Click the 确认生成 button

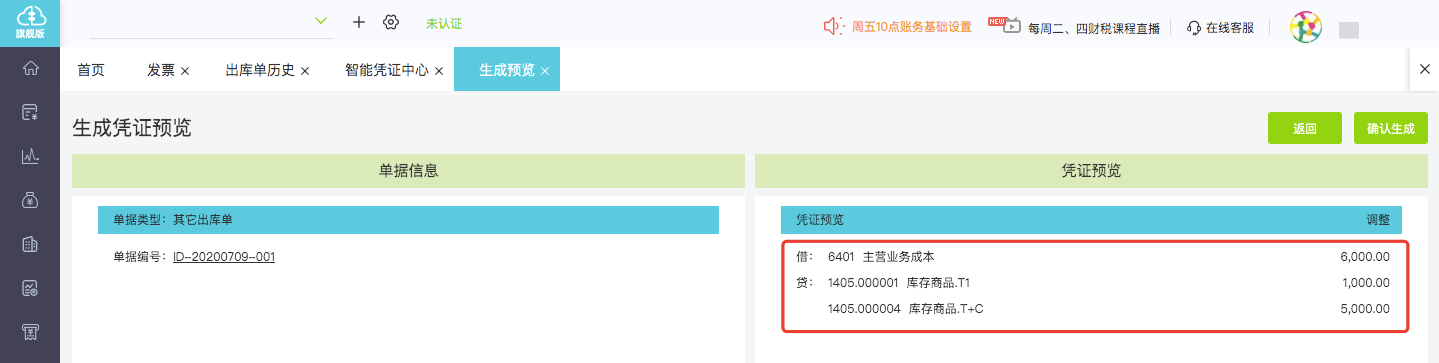coord(1391,128)
